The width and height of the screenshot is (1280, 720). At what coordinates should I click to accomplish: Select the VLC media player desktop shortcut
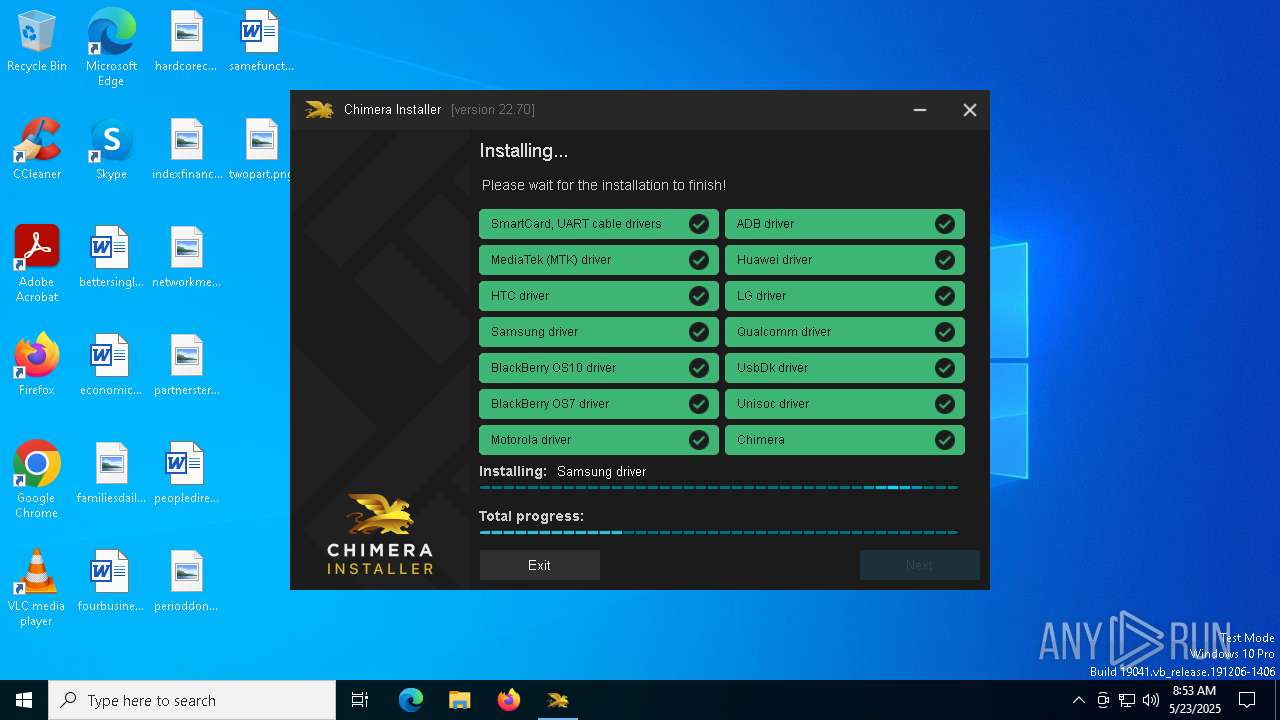tap(37, 588)
